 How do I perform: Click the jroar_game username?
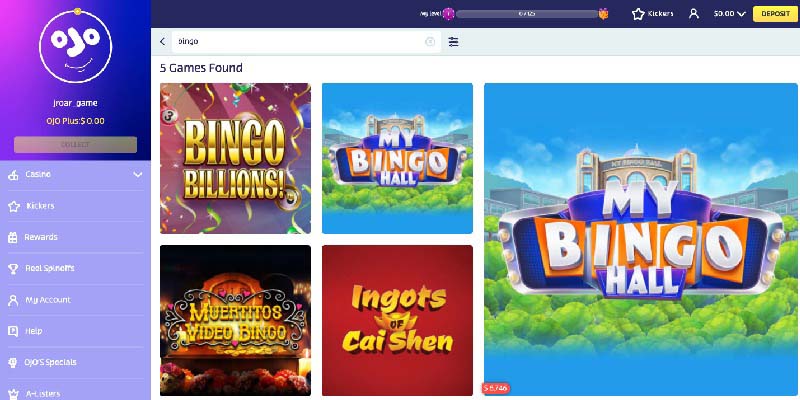pyautogui.click(x=76, y=103)
